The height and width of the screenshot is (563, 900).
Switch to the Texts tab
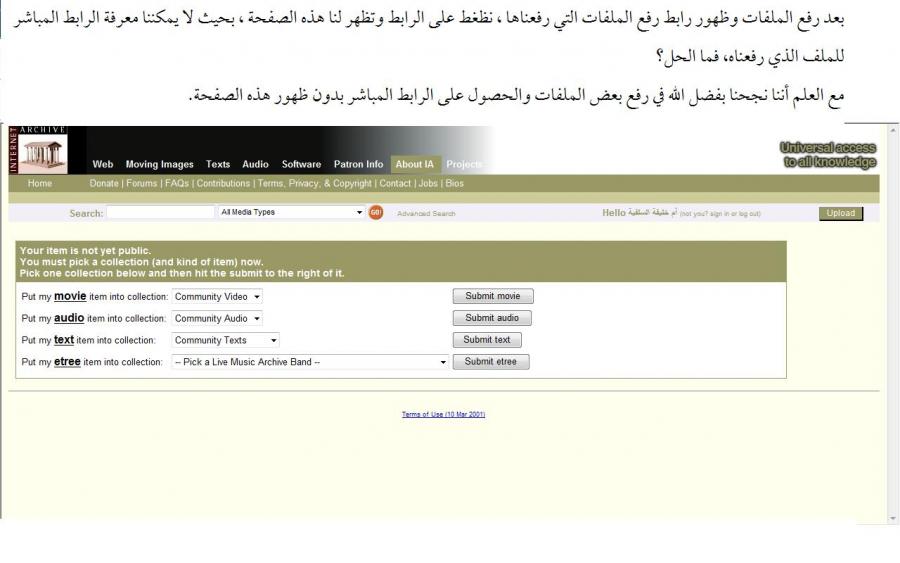coord(218,164)
